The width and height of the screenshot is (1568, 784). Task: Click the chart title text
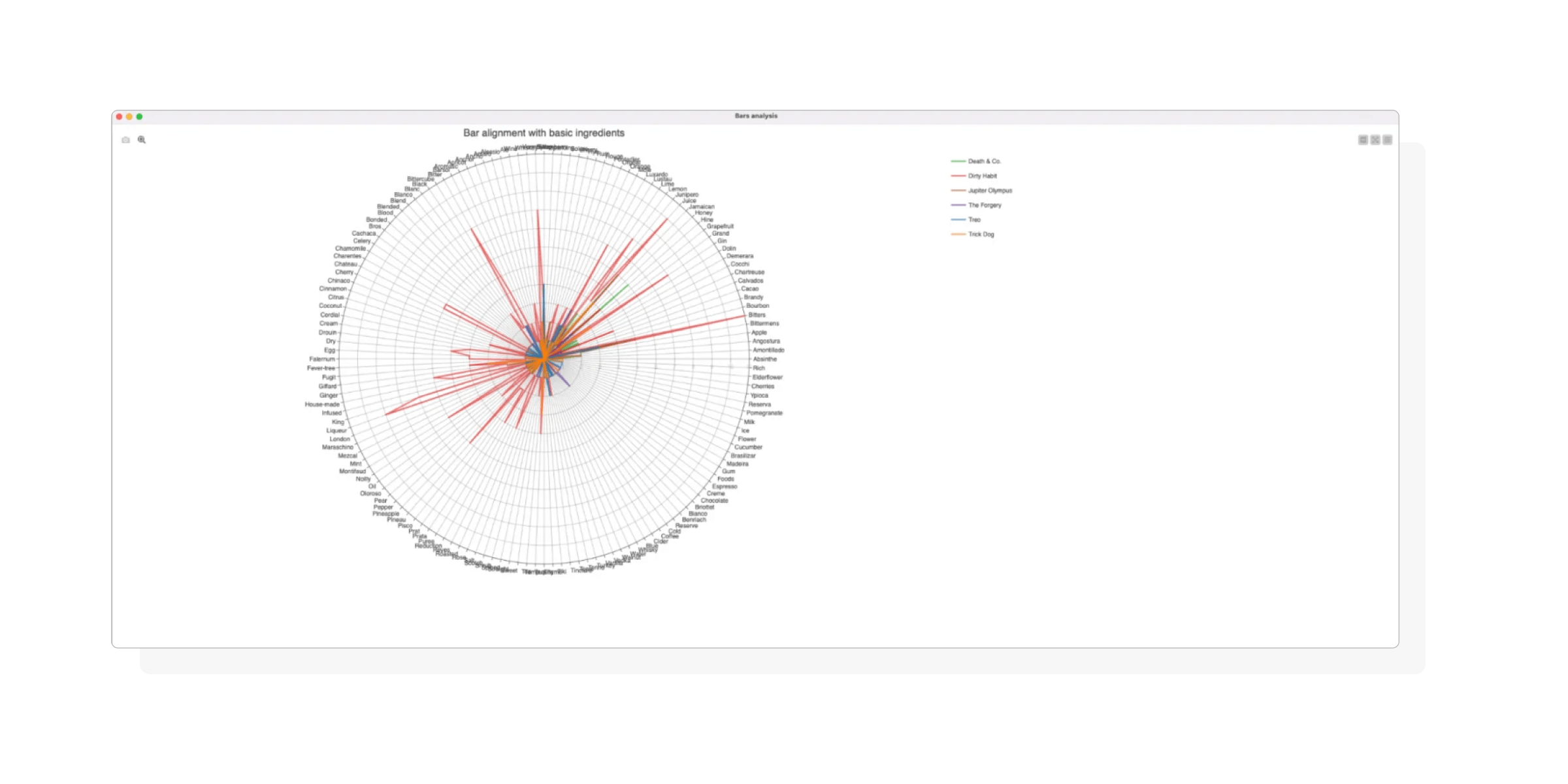[544, 133]
